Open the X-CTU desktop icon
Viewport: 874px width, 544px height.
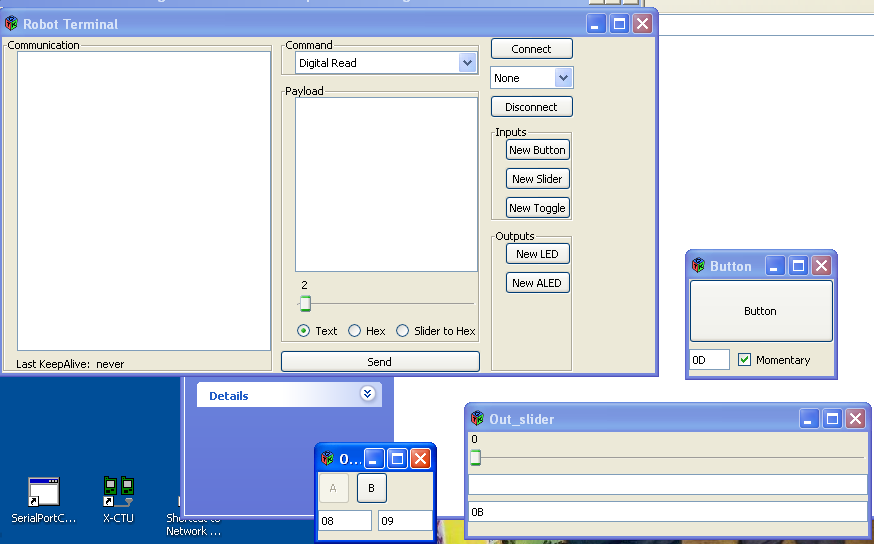tap(118, 492)
